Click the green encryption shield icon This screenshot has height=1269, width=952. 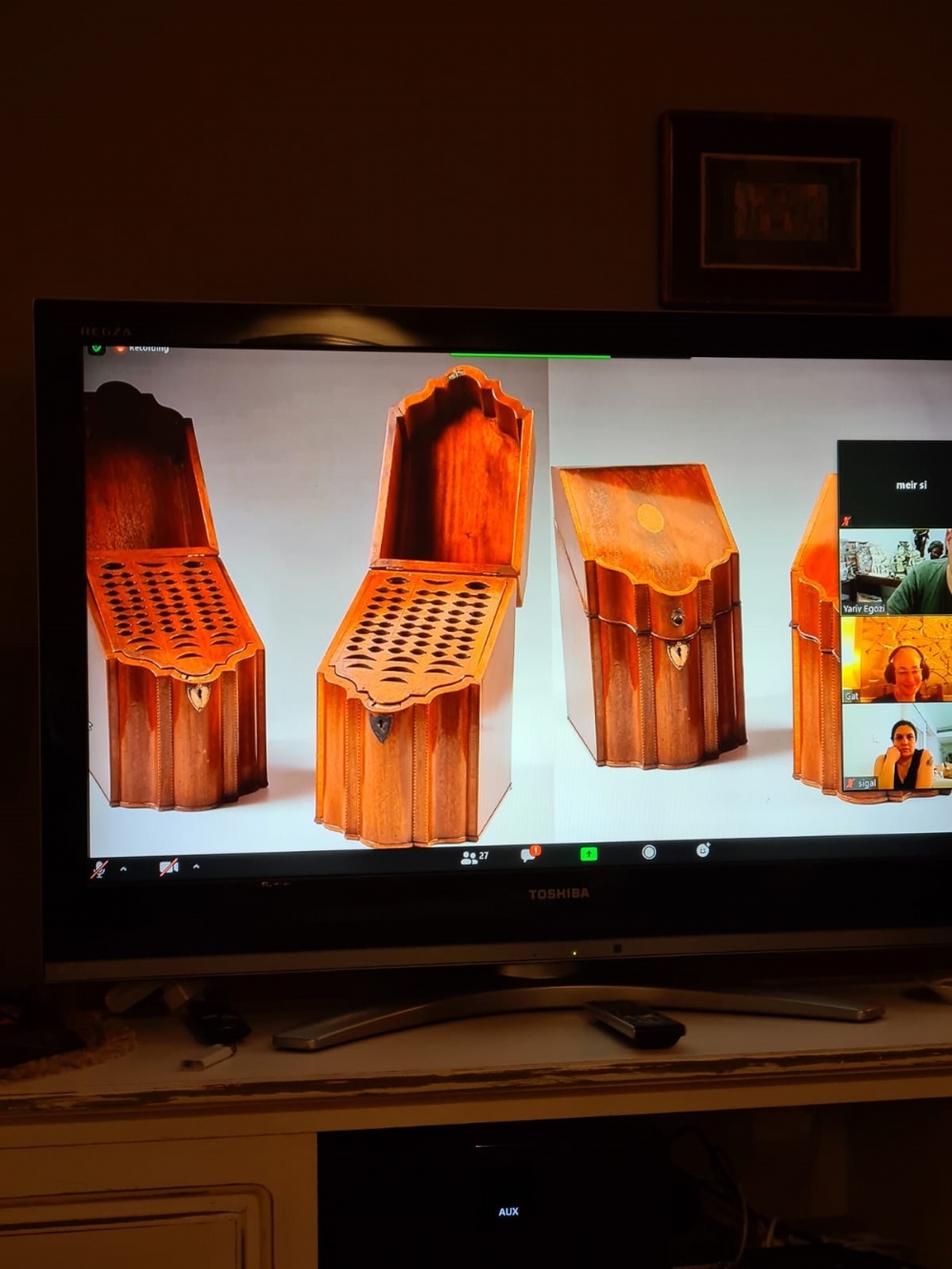pos(96,349)
